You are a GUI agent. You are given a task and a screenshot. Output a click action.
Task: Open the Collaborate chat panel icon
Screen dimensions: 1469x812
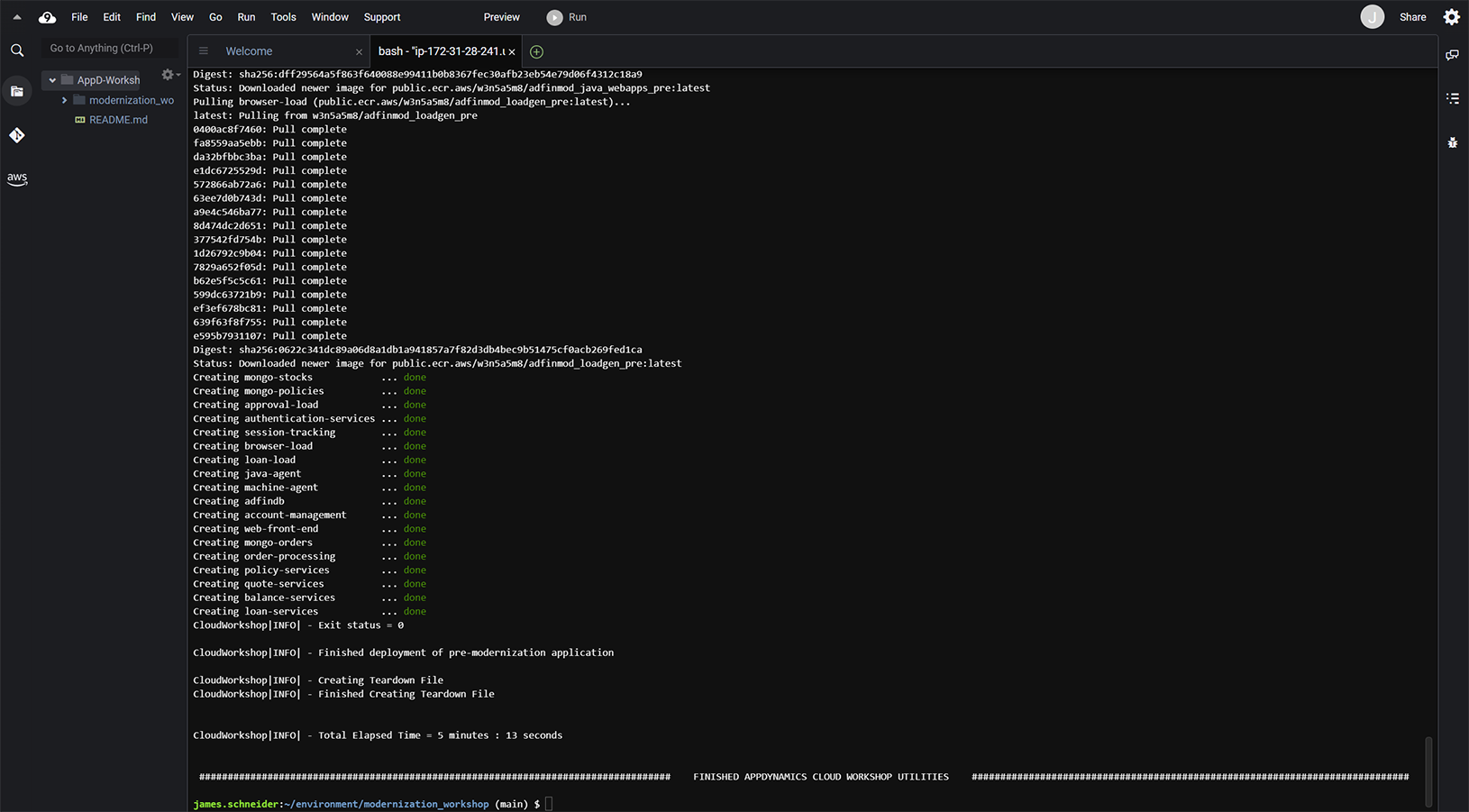[1453, 55]
